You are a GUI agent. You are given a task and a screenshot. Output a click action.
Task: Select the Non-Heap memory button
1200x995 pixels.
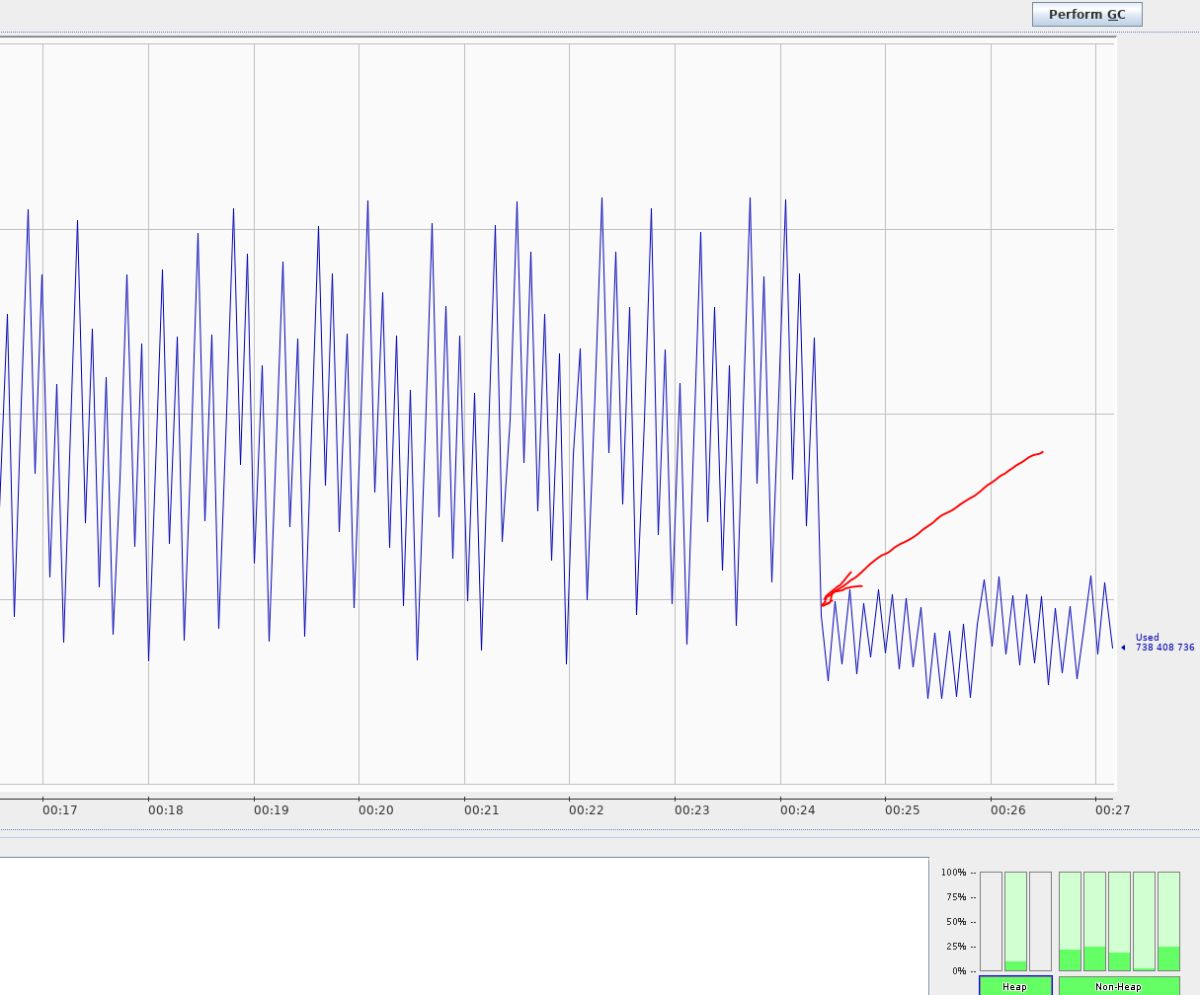(x=1119, y=986)
